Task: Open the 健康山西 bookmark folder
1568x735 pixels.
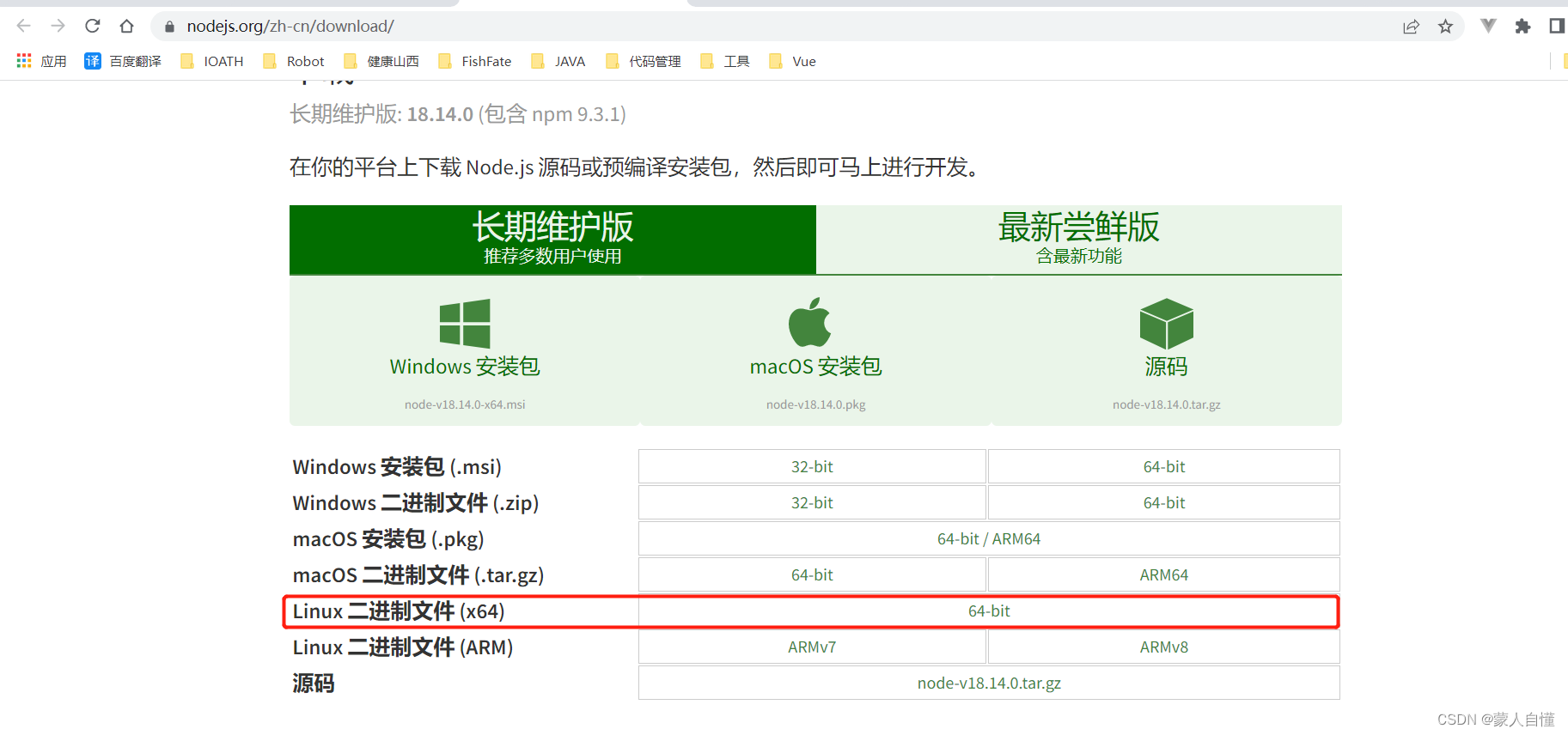Action: coord(381,61)
